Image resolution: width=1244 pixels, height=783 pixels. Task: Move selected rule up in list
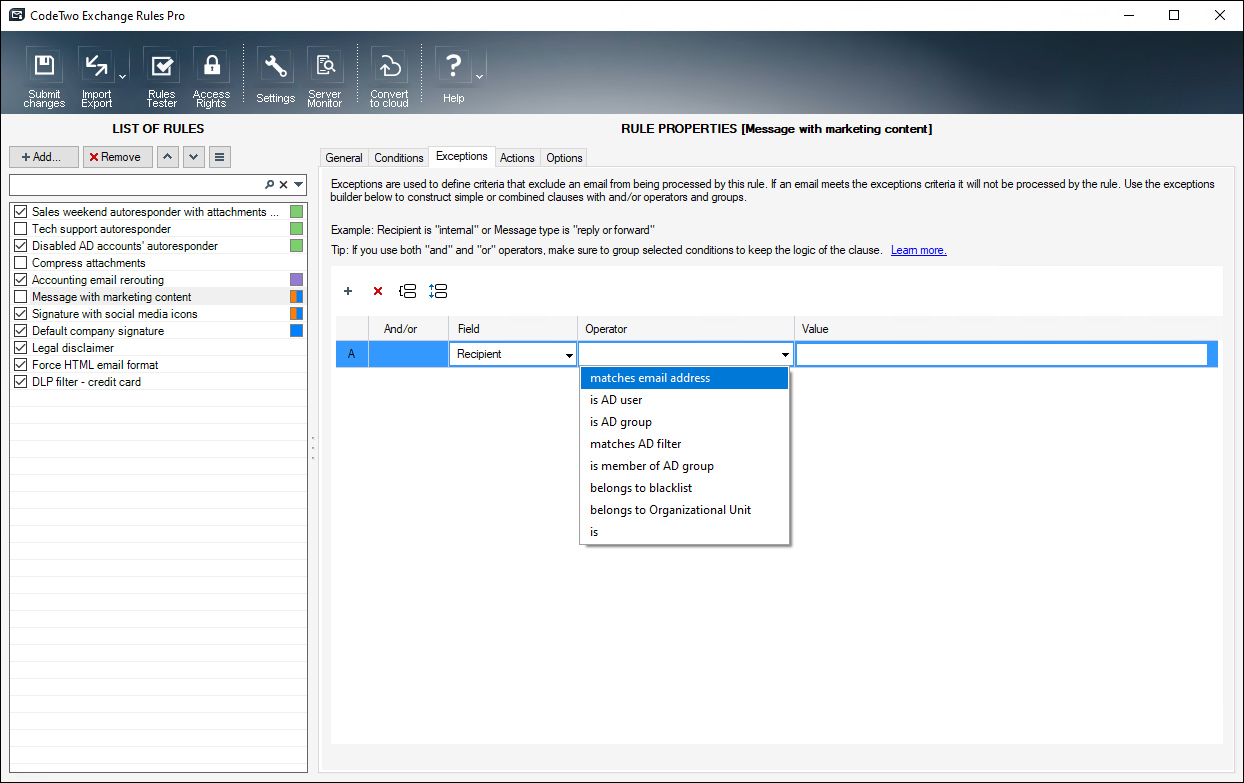[168, 157]
